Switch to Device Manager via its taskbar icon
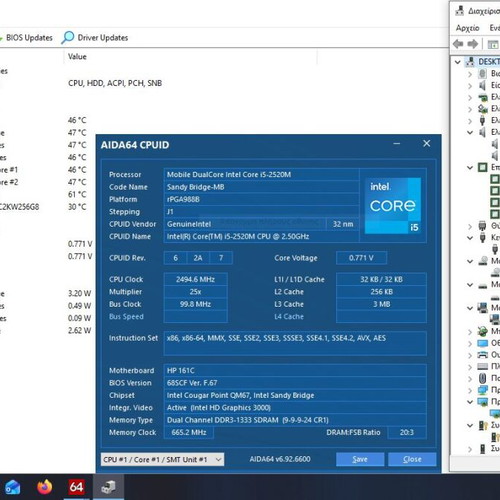This screenshot has width=500, height=500. (x=108, y=487)
